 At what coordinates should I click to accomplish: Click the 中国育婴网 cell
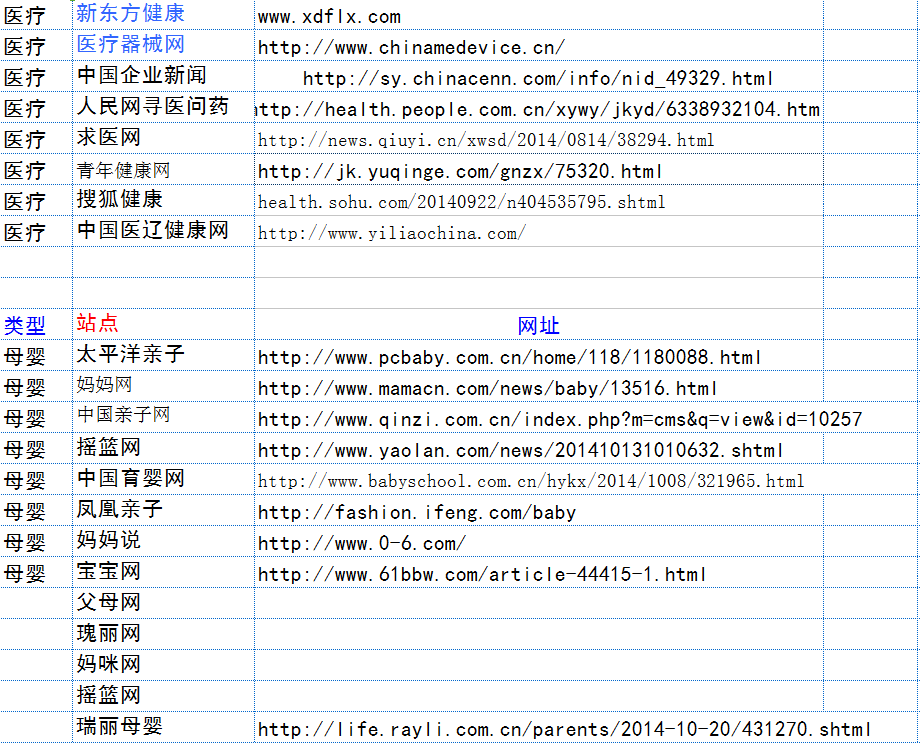click(x=163, y=479)
